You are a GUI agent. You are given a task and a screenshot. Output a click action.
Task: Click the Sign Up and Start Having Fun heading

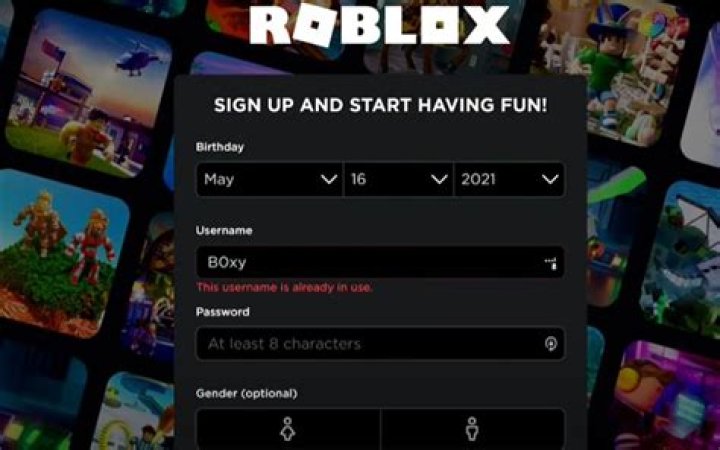click(381, 105)
